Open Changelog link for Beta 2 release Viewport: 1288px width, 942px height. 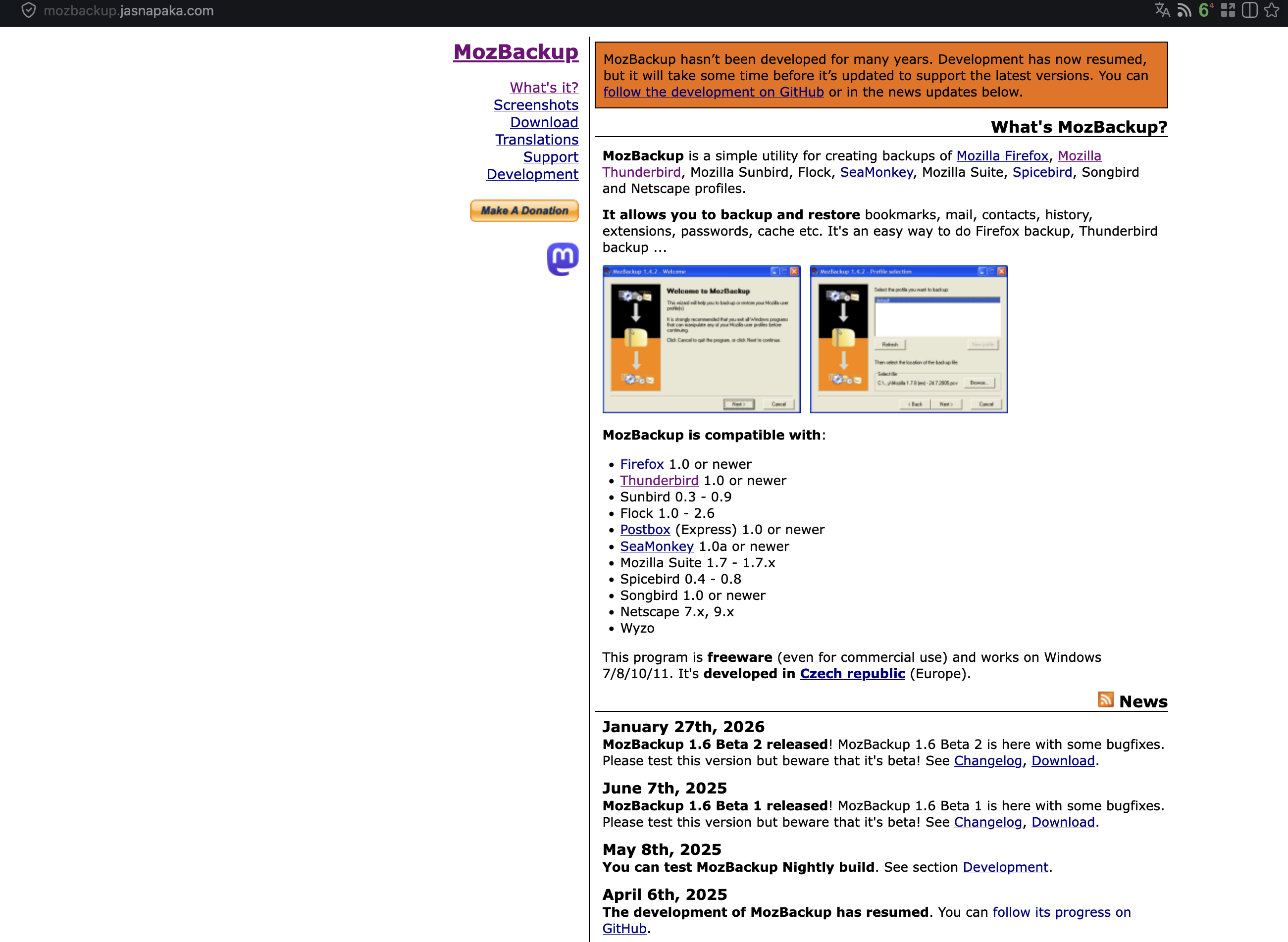(x=988, y=761)
